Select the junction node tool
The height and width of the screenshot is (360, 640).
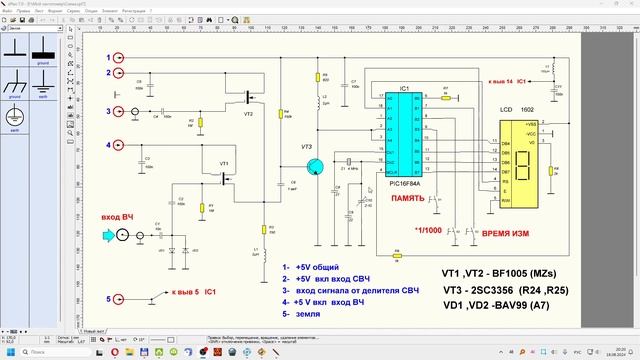pyautogui.click(x=70, y=98)
